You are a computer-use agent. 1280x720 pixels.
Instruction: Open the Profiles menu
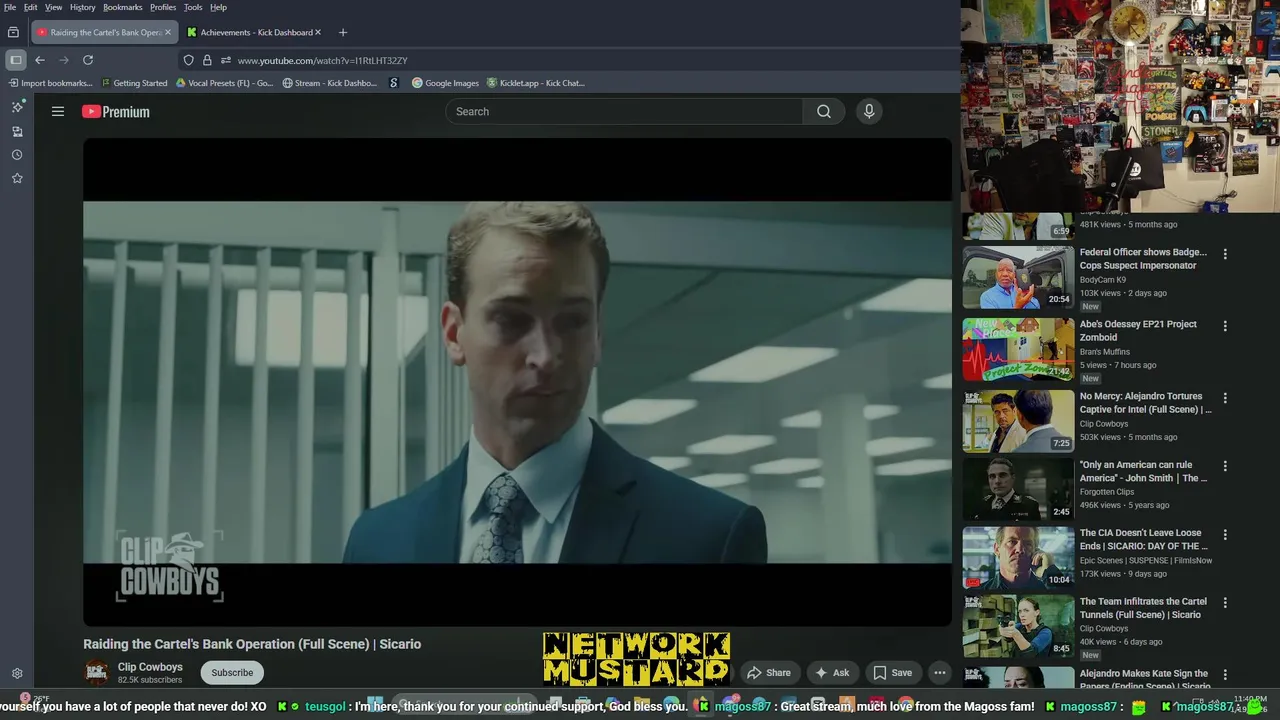pos(163,7)
